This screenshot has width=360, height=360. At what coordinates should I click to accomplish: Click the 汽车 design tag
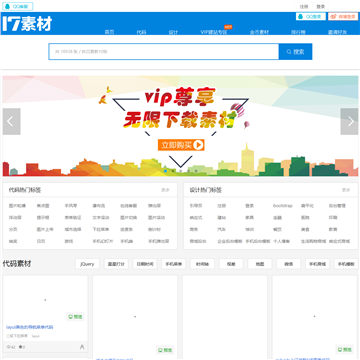pos(222,229)
